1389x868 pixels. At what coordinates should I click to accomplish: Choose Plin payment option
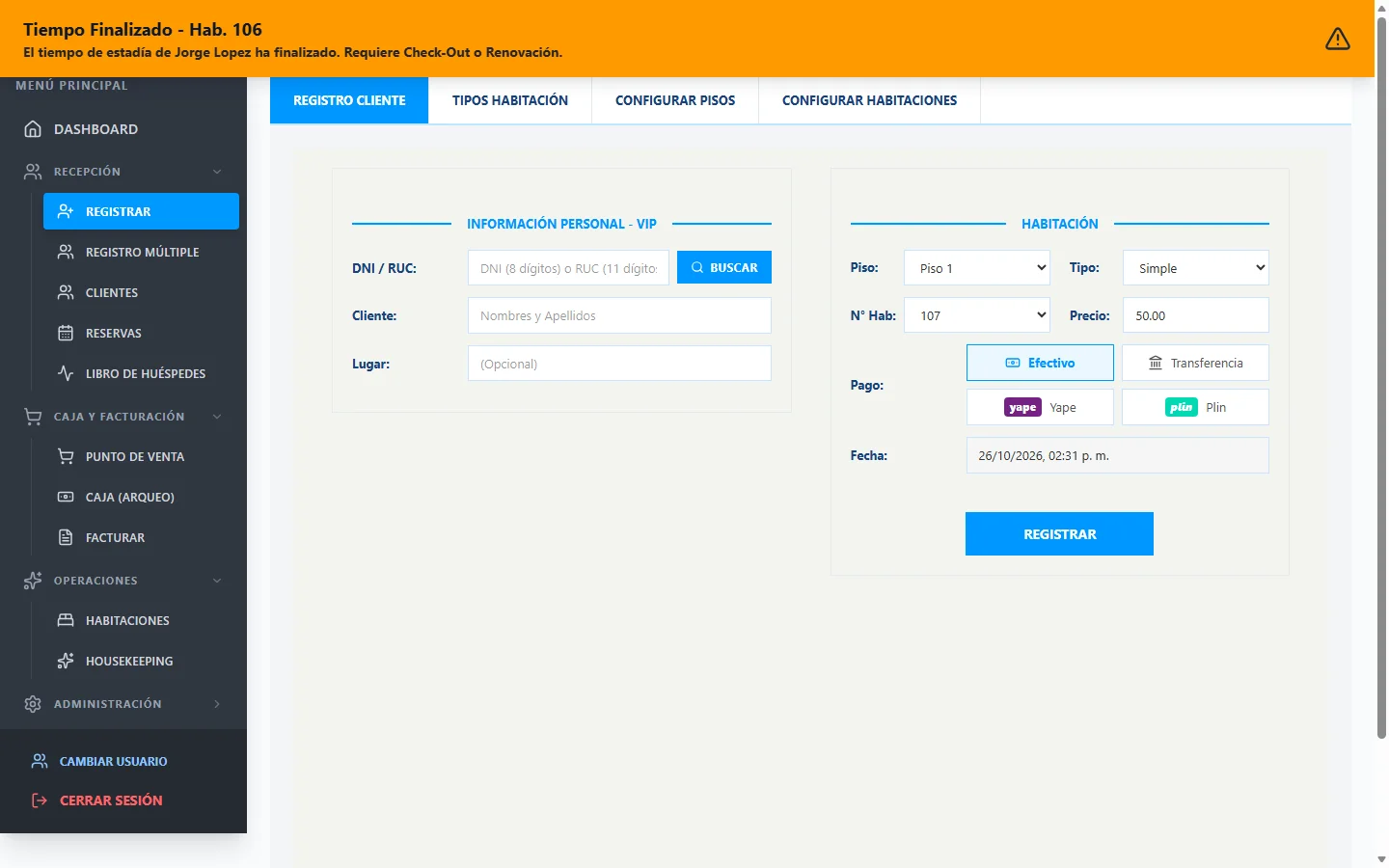pyautogui.click(x=1195, y=407)
